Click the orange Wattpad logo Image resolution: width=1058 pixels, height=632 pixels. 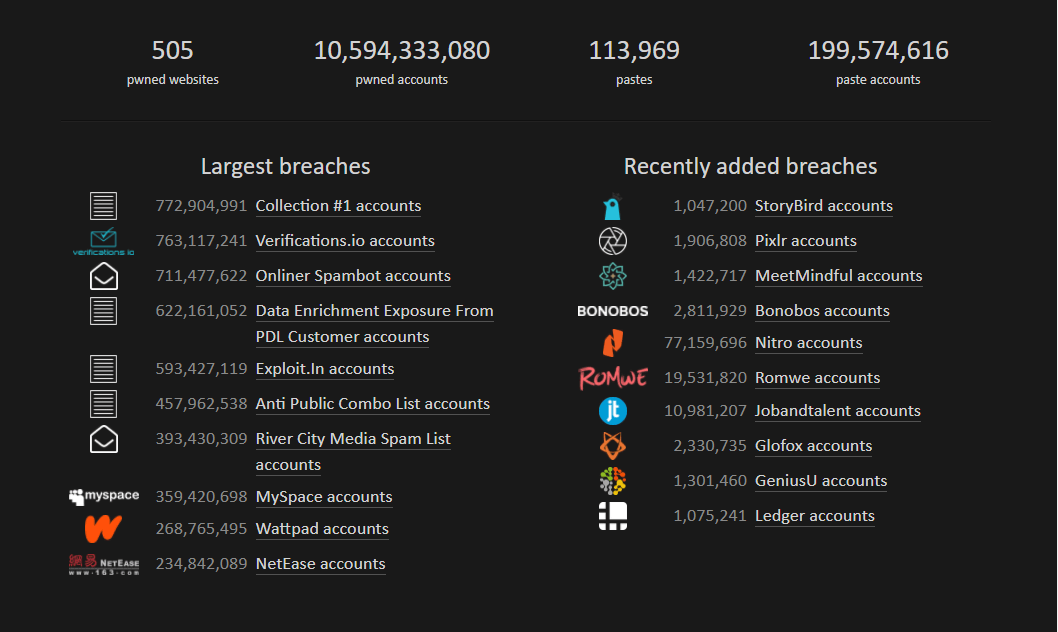point(104,528)
